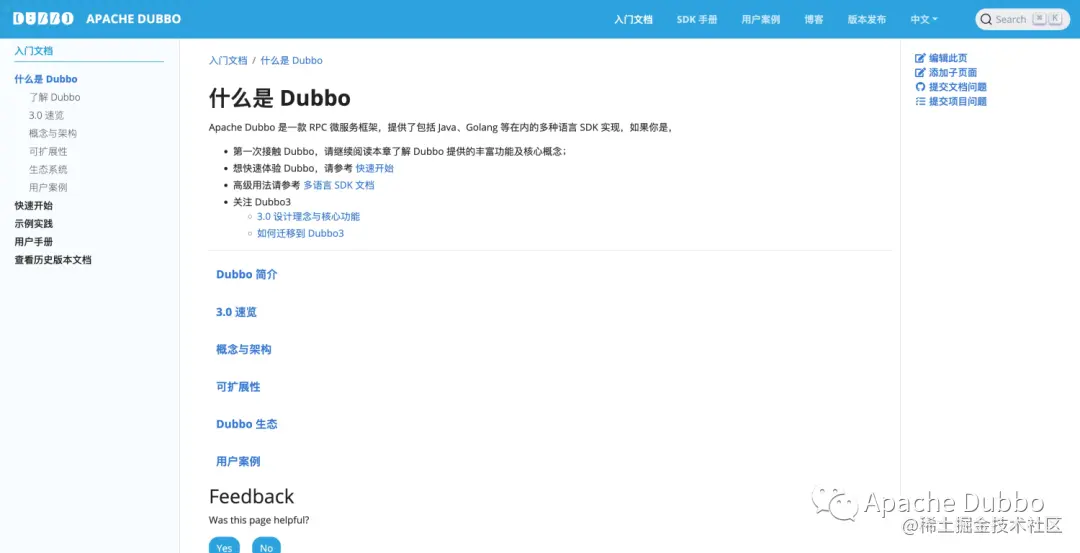
Task: Click the No feedback button
Action: click(x=267, y=545)
